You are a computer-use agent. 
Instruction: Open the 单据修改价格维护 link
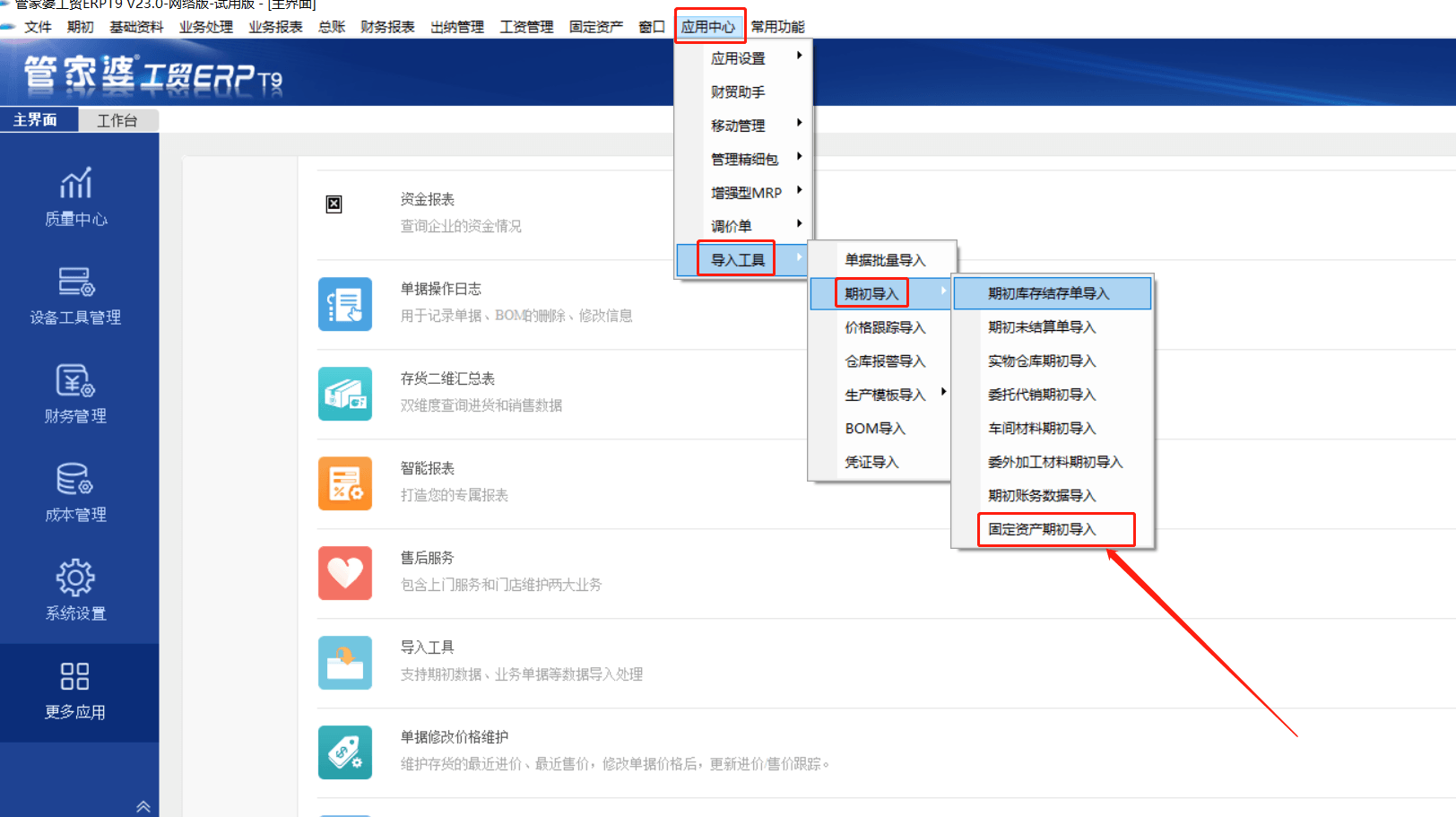click(455, 737)
